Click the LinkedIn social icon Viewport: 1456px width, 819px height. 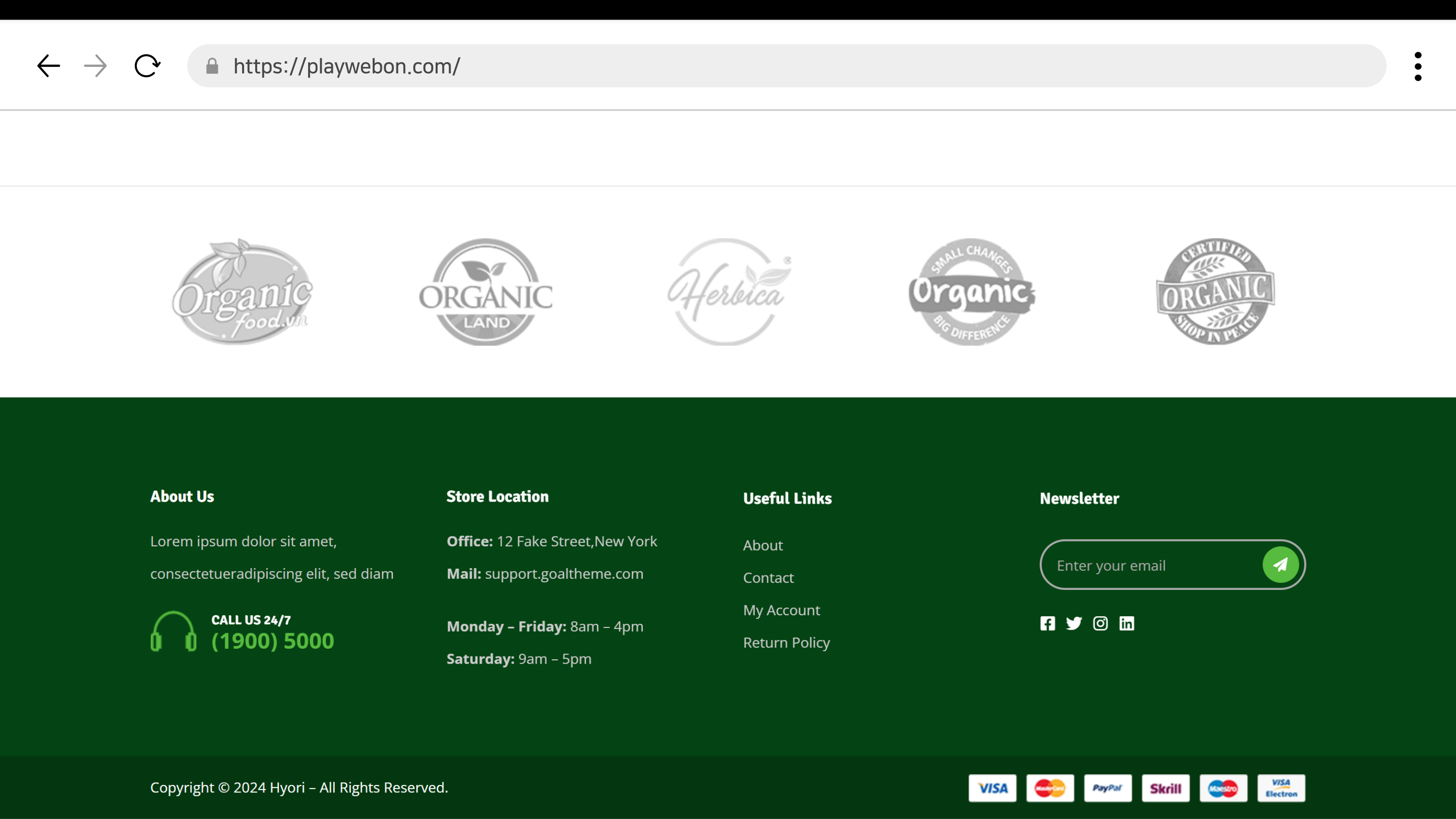(1127, 623)
